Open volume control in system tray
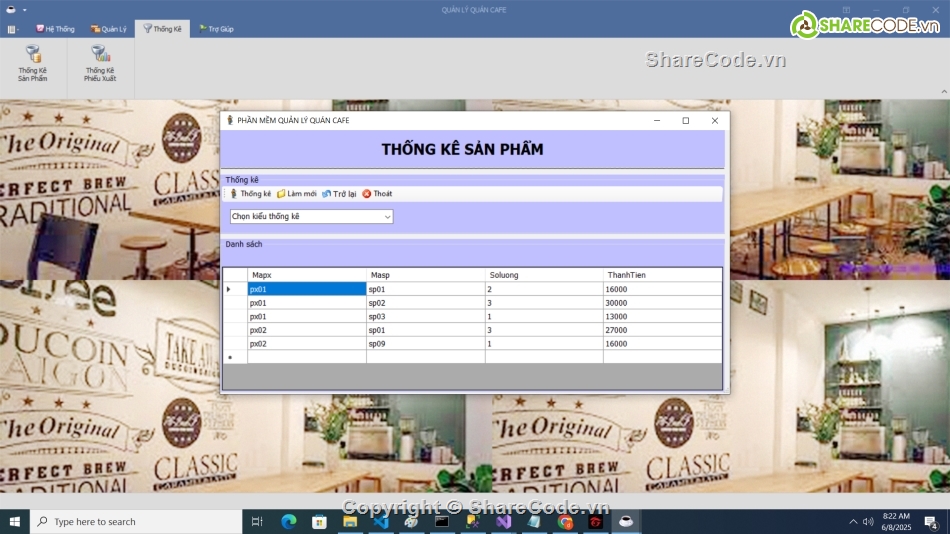Image resolution: width=950 pixels, height=534 pixels. point(868,521)
